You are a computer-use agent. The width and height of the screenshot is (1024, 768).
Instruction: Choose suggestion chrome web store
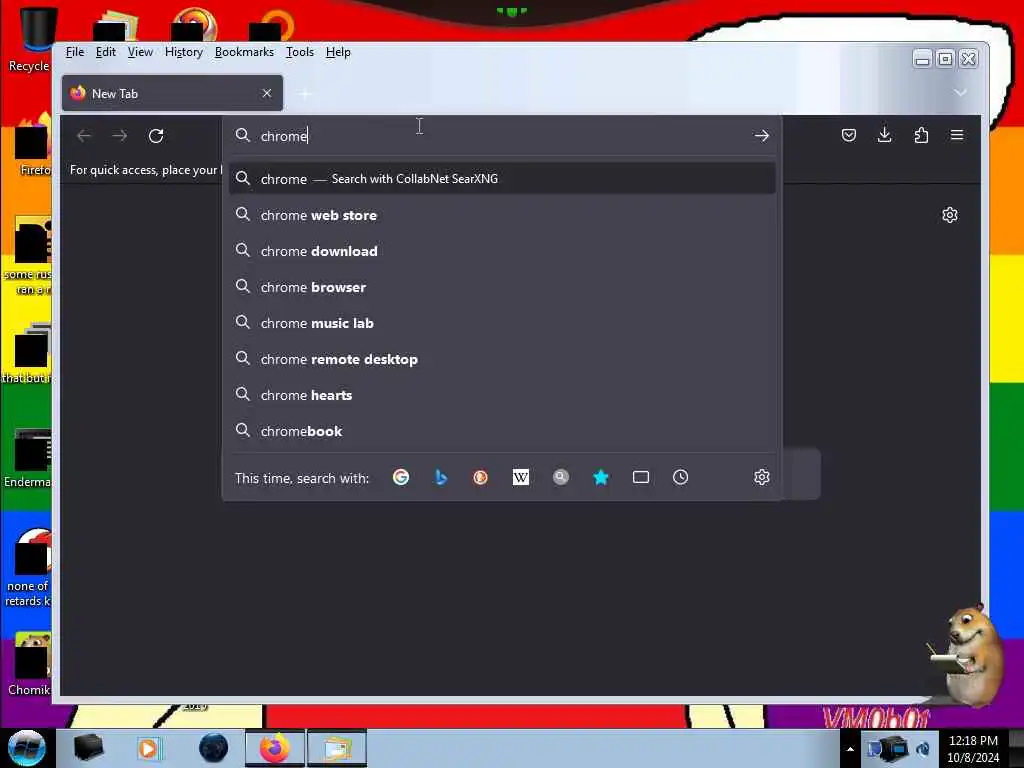pyautogui.click(x=502, y=215)
